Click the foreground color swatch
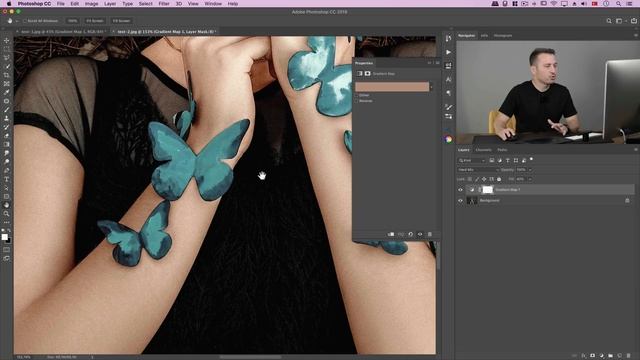The height and width of the screenshot is (360, 640). [x=4, y=237]
